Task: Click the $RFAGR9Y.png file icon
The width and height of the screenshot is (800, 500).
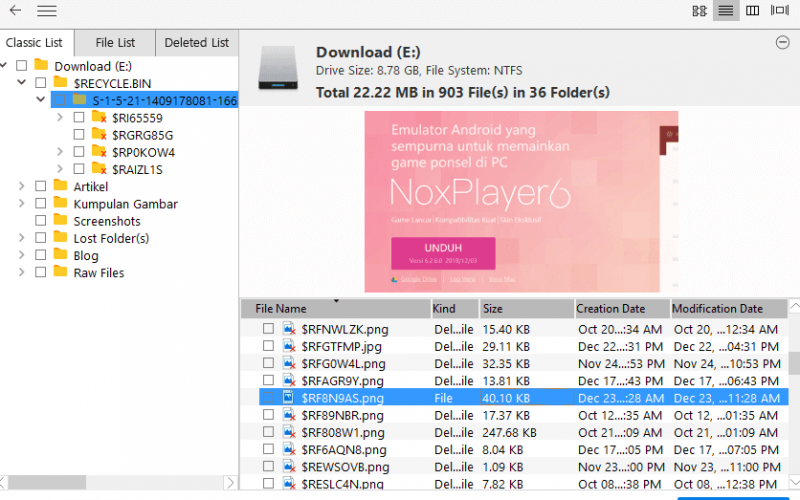Action: pyautogui.click(x=289, y=381)
